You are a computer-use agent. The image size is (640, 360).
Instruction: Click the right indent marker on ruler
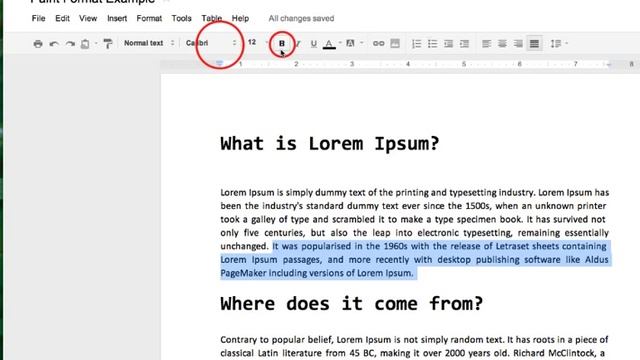[x=609, y=64]
